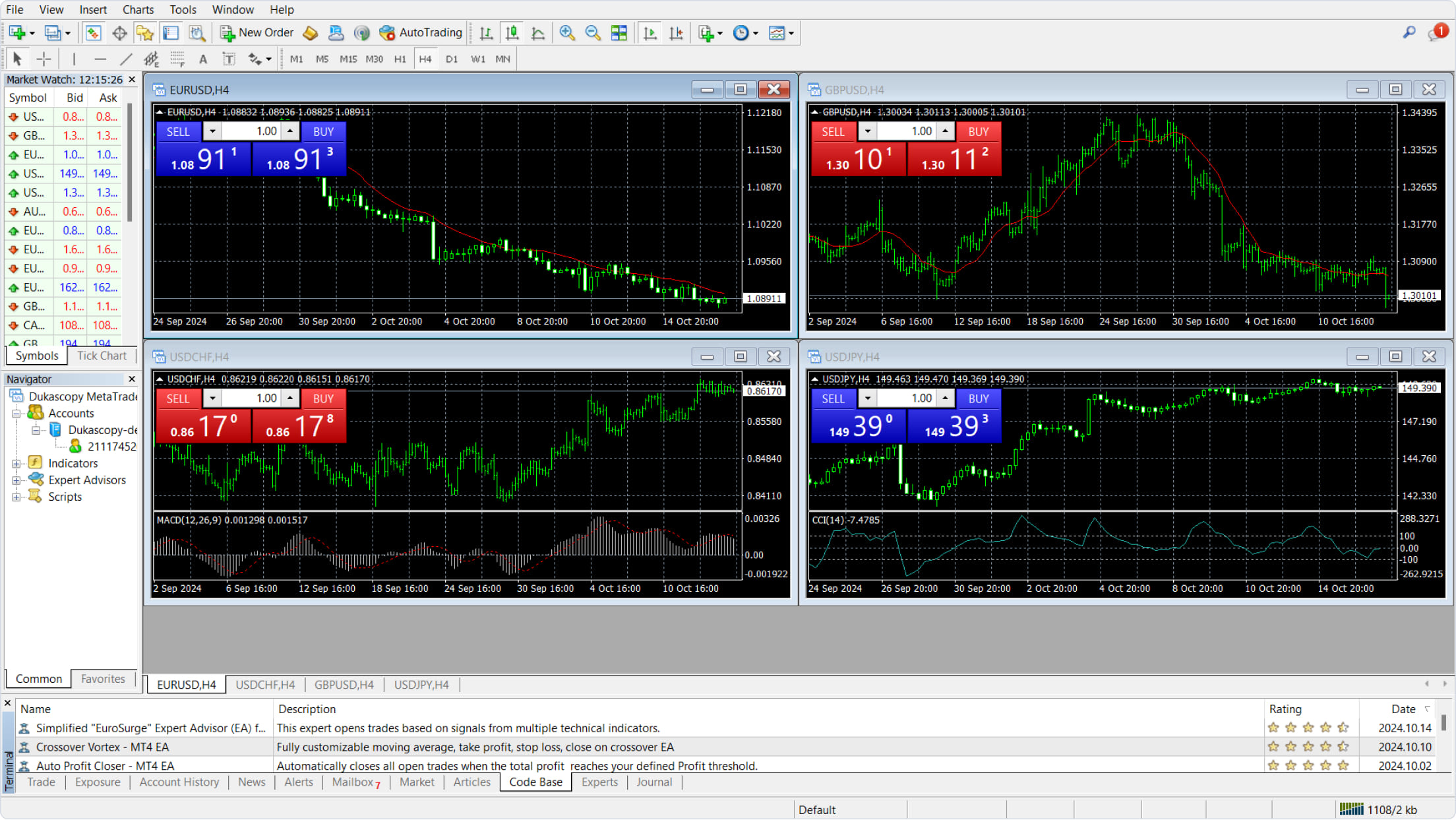1456x820 pixels.
Task: Switch to candlestick chart icon
Action: [x=512, y=32]
